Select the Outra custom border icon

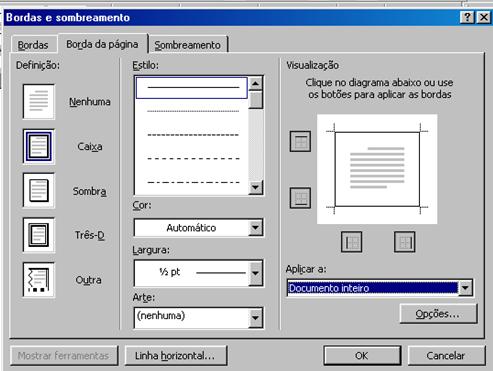click(39, 280)
